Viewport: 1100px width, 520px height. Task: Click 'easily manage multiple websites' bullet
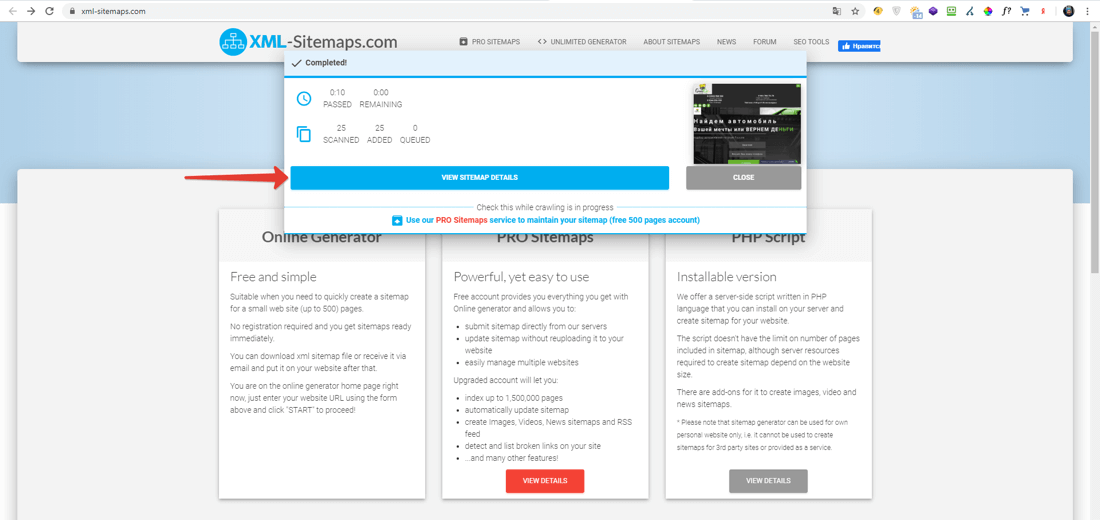[x=521, y=363]
